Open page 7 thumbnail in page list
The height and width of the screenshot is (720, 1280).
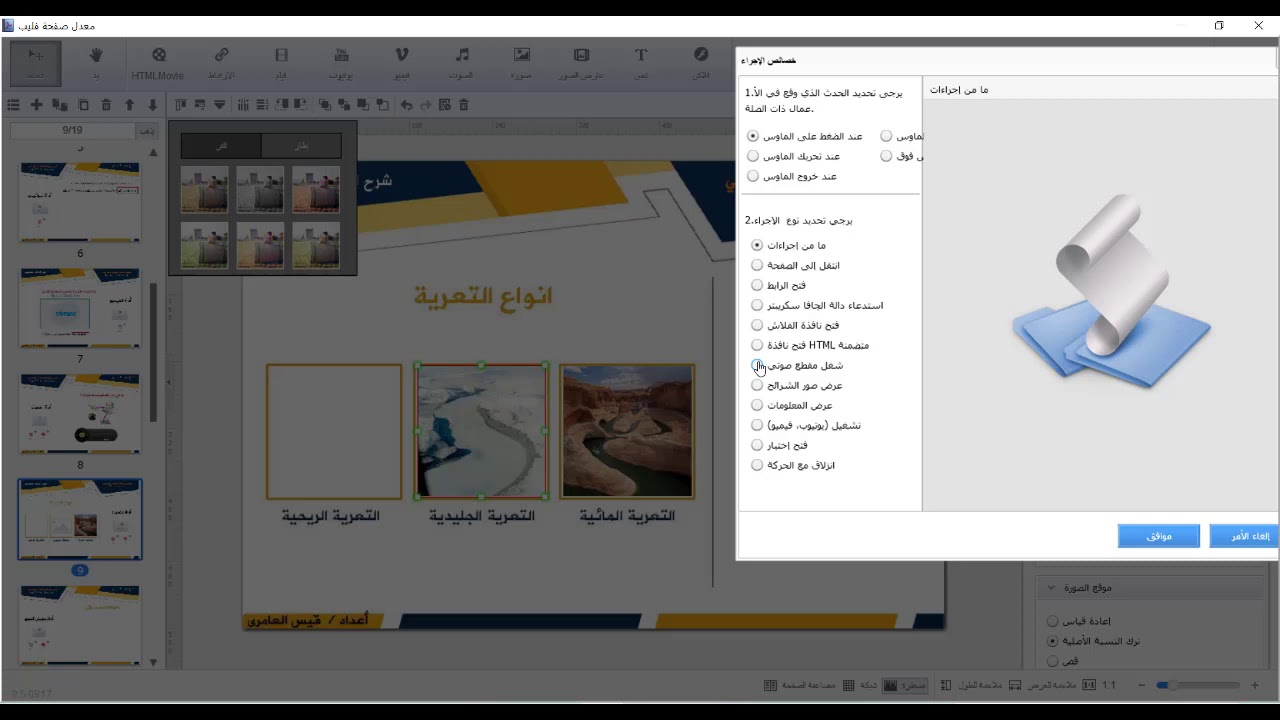point(80,308)
